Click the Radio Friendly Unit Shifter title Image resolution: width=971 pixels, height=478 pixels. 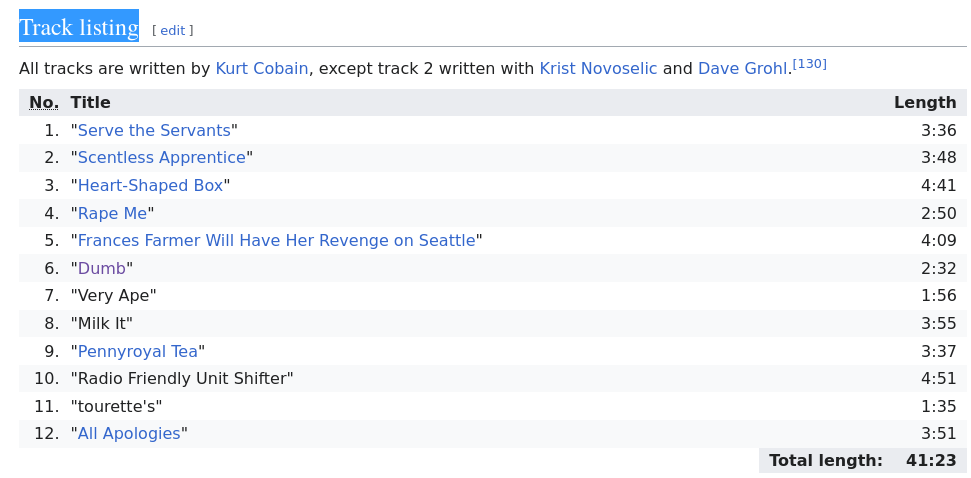182,379
